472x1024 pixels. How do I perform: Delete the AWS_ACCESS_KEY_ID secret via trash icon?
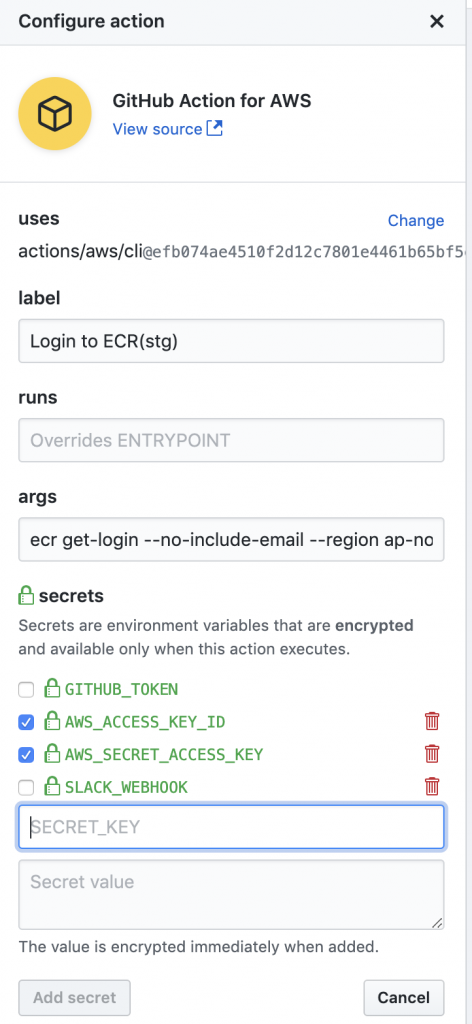pos(432,721)
